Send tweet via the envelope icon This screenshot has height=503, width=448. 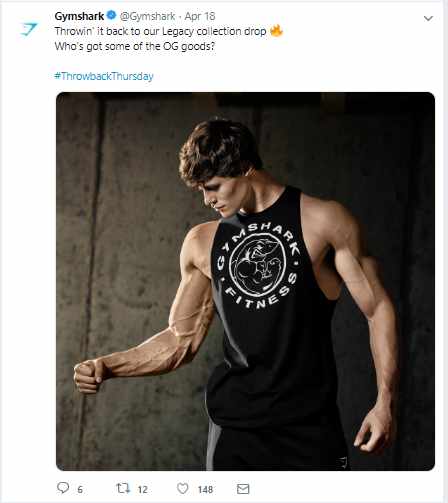(243, 489)
